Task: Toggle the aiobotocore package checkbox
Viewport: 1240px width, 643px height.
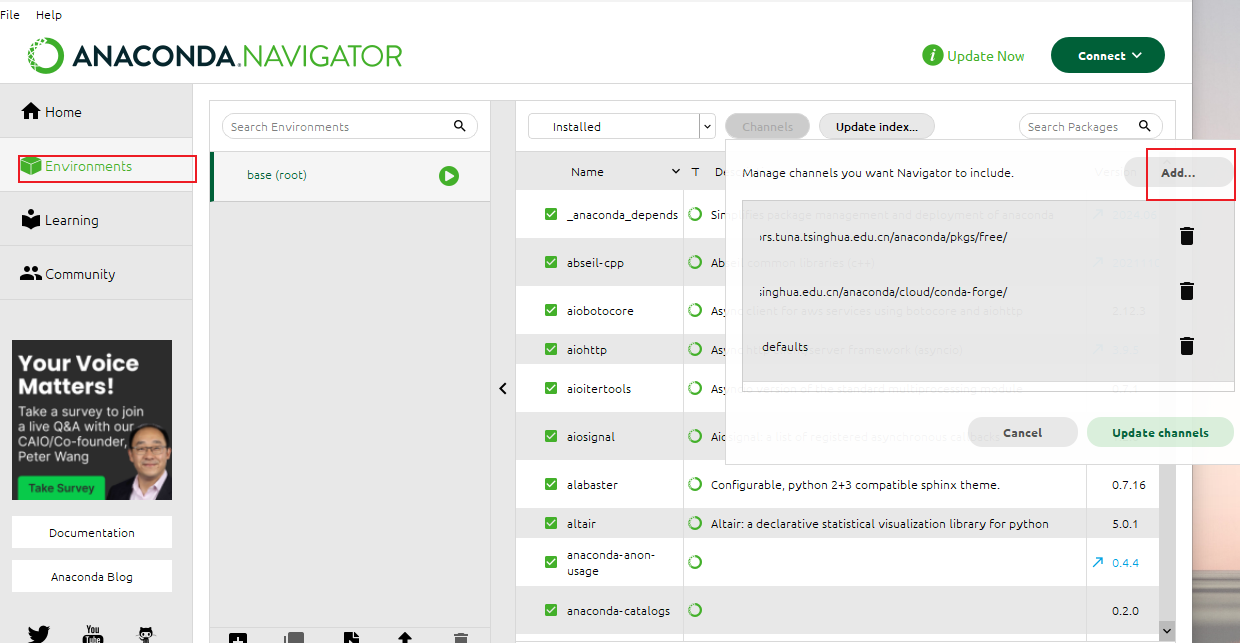Action: pos(551,310)
